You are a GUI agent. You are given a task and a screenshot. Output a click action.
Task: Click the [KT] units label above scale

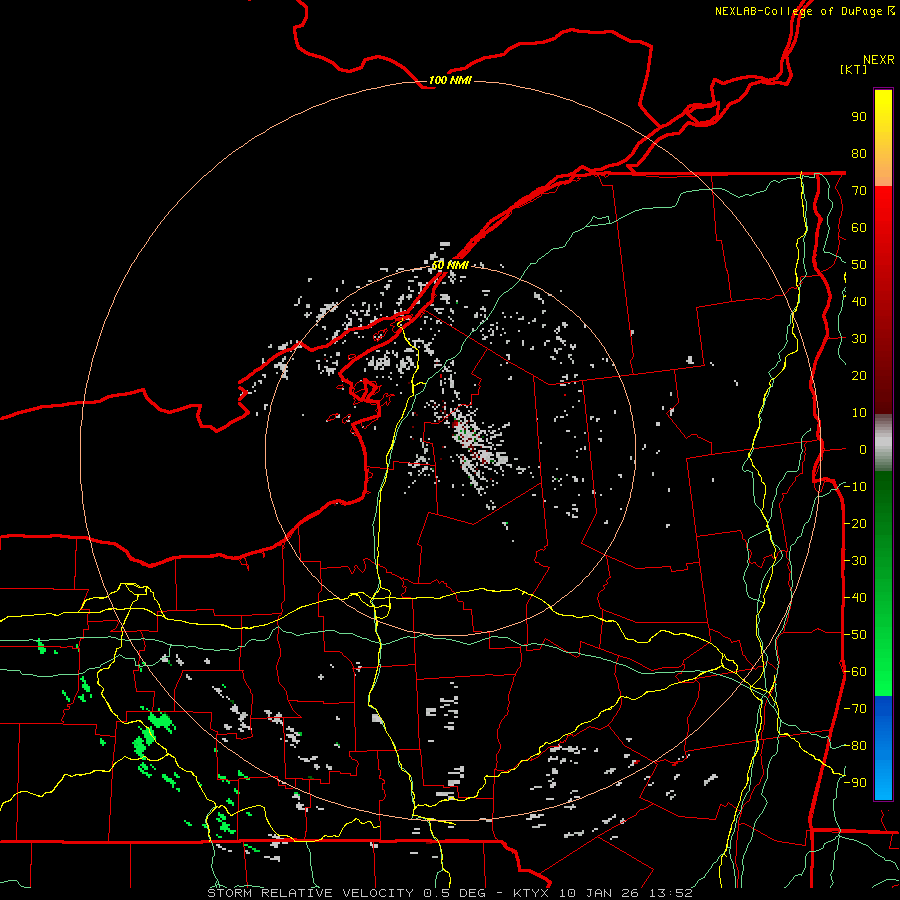tap(854, 69)
